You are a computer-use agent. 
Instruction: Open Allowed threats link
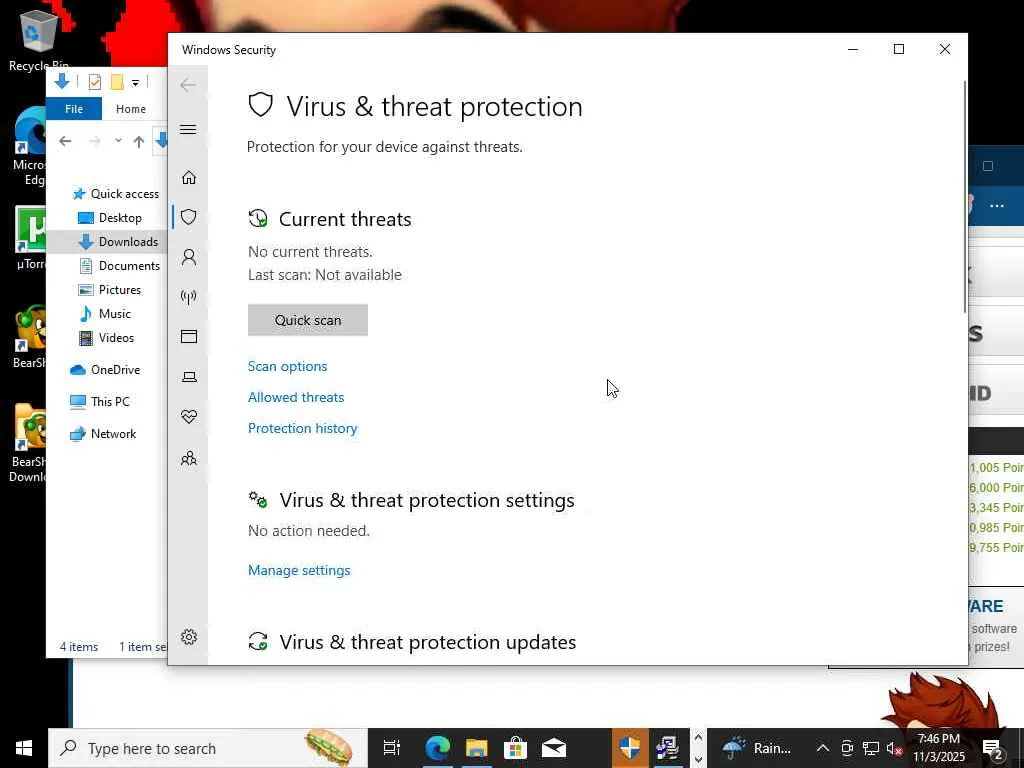296,397
